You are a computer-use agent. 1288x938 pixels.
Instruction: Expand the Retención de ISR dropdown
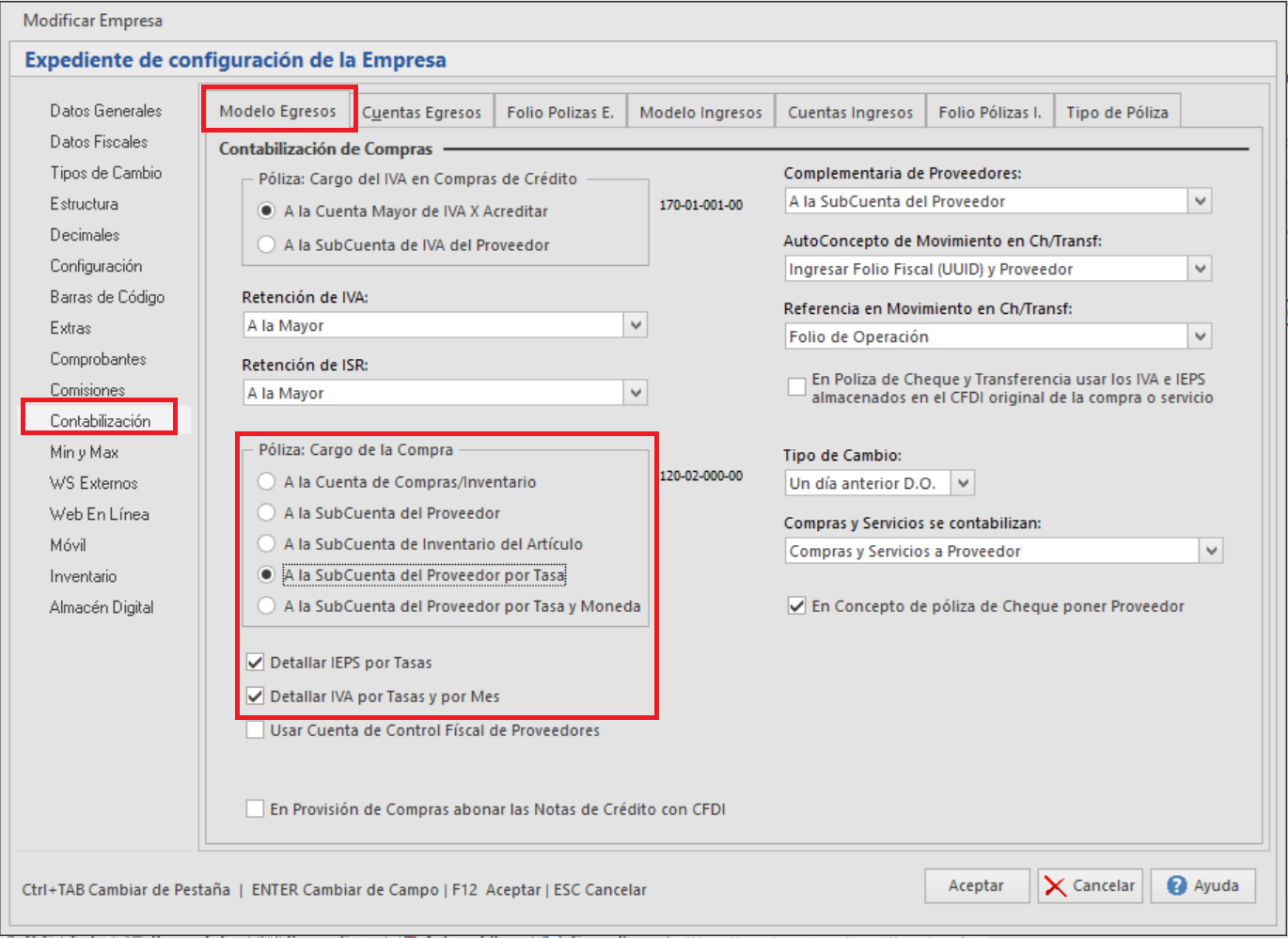pos(636,393)
